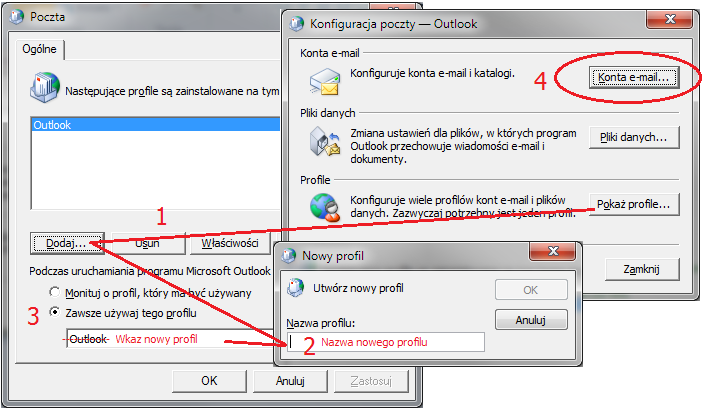Click the Nowy profil title bar icon
The image size is (704, 411).
pos(288,256)
